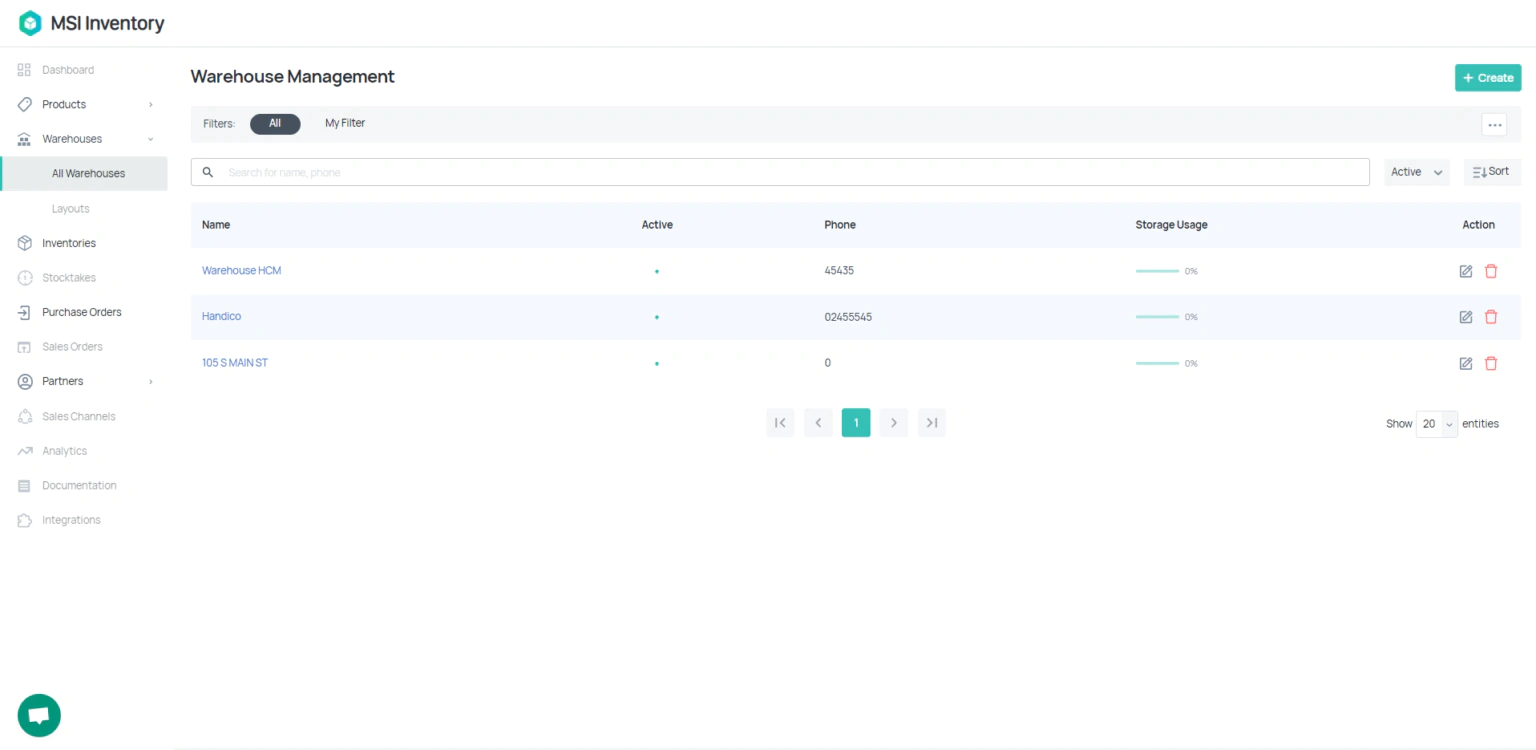Open the 105 S MAIN ST link
This screenshot has width=1536, height=750.
point(235,363)
